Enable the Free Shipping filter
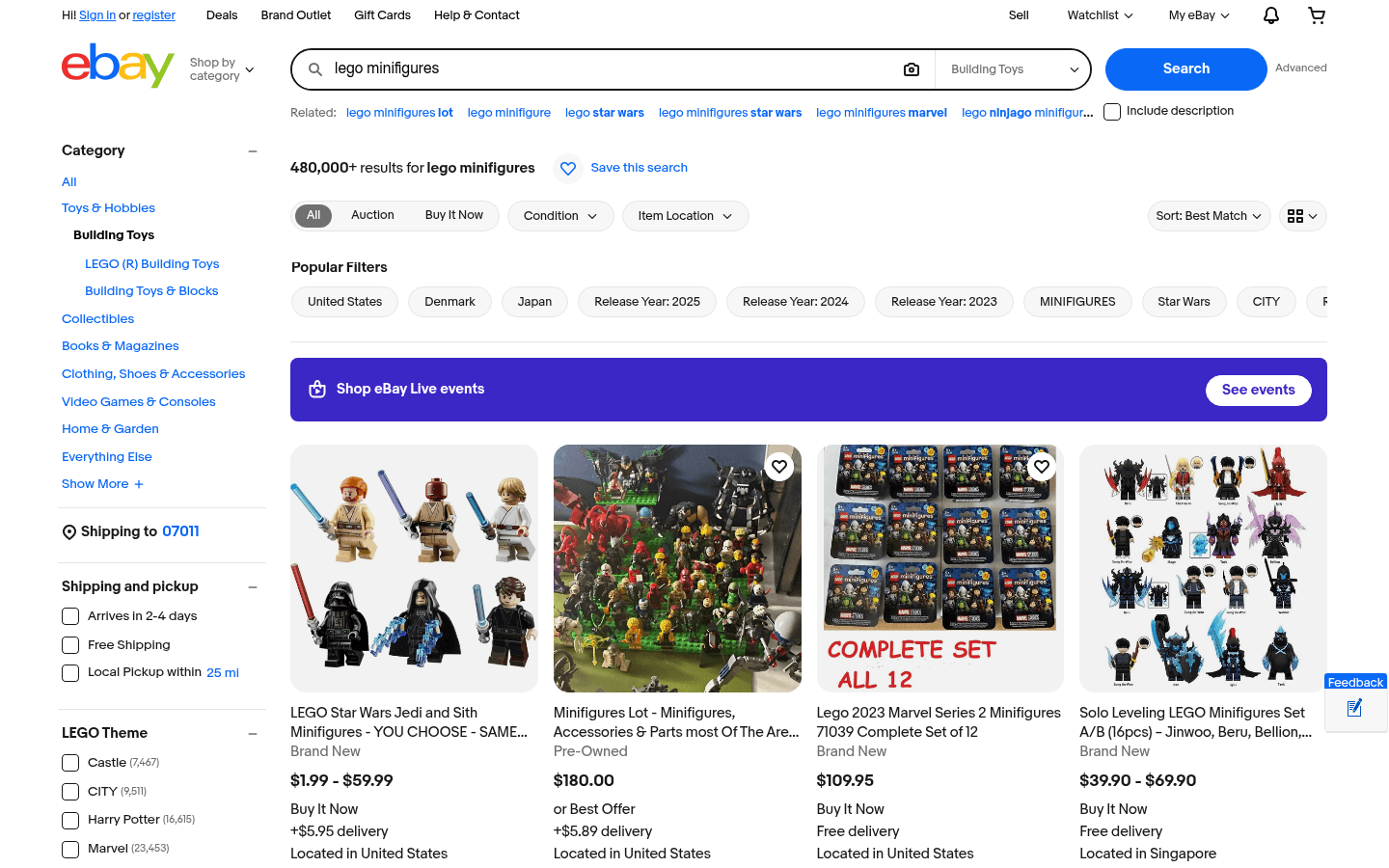This screenshot has width=1389, height=868. pos(70,645)
